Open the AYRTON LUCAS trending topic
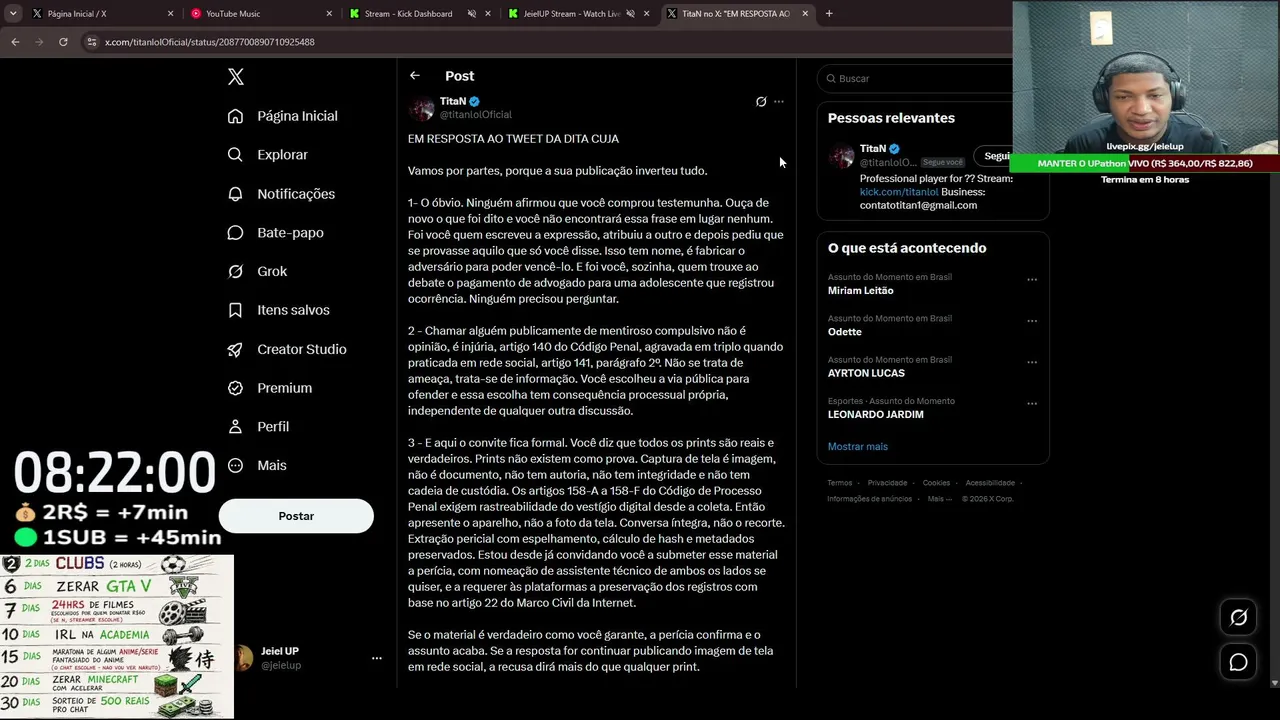Image resolution: width=1280 pixels, height=720 pixels. pyautogui.click(x=866, y=373)
